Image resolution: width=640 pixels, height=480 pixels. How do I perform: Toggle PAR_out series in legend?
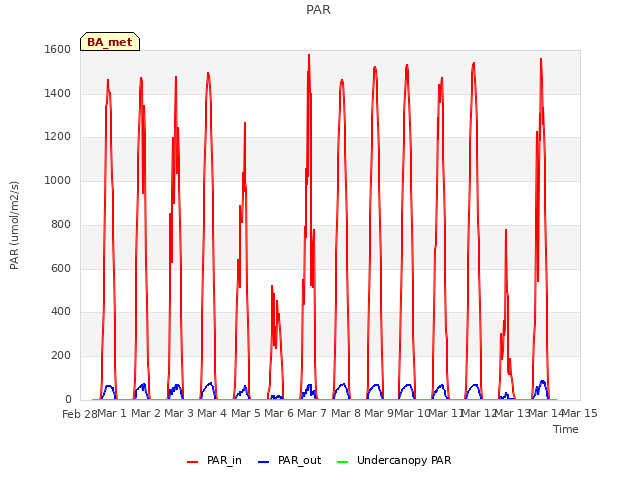(x=290, y=460)
